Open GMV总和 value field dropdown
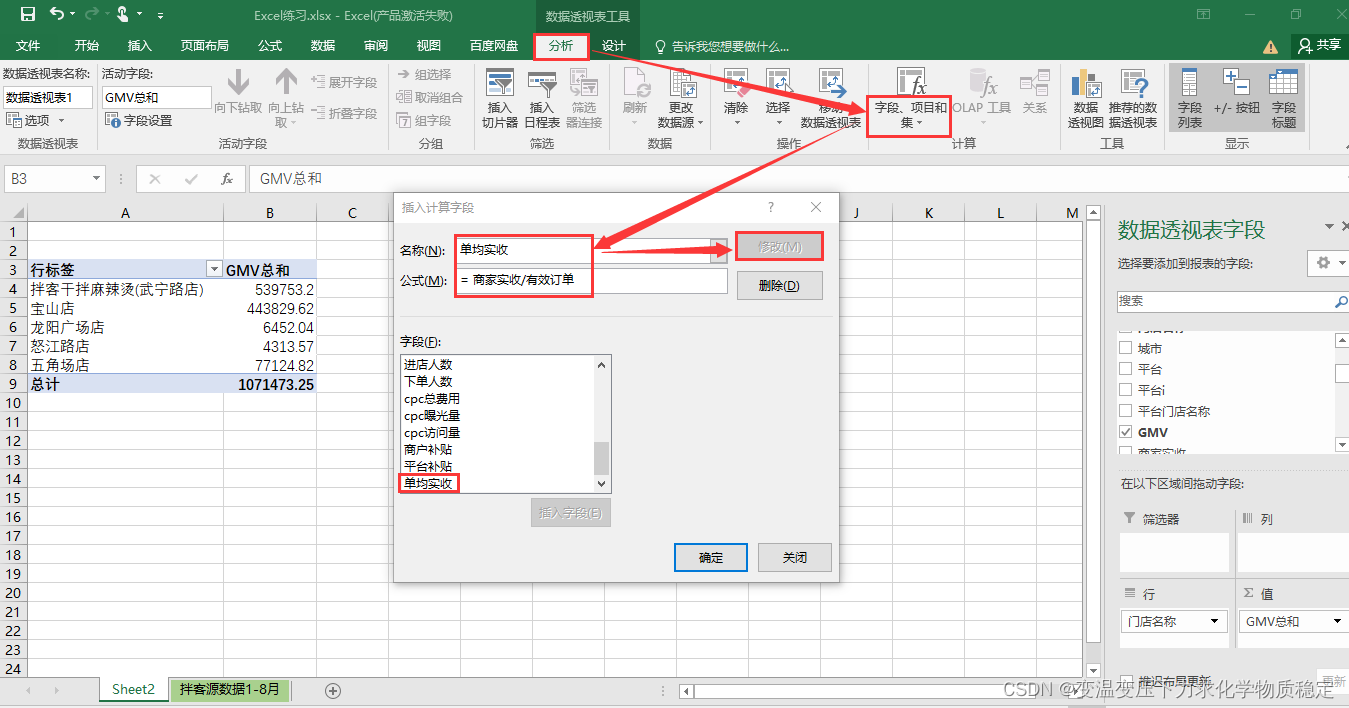 point(1338,621)
